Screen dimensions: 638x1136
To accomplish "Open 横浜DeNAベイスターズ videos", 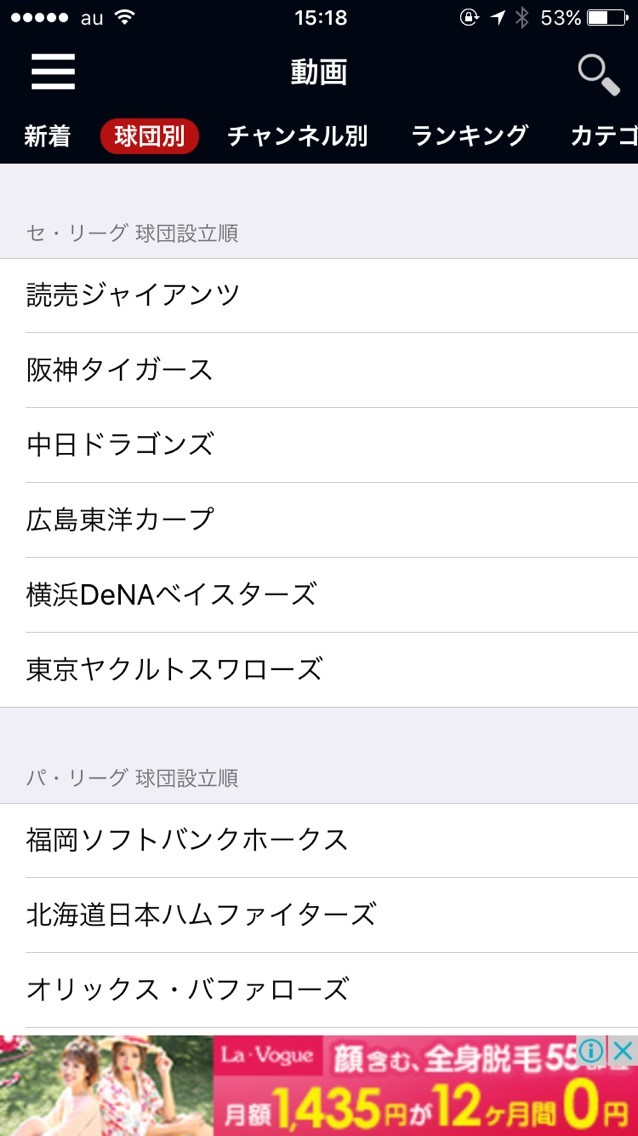I will 319,595.
